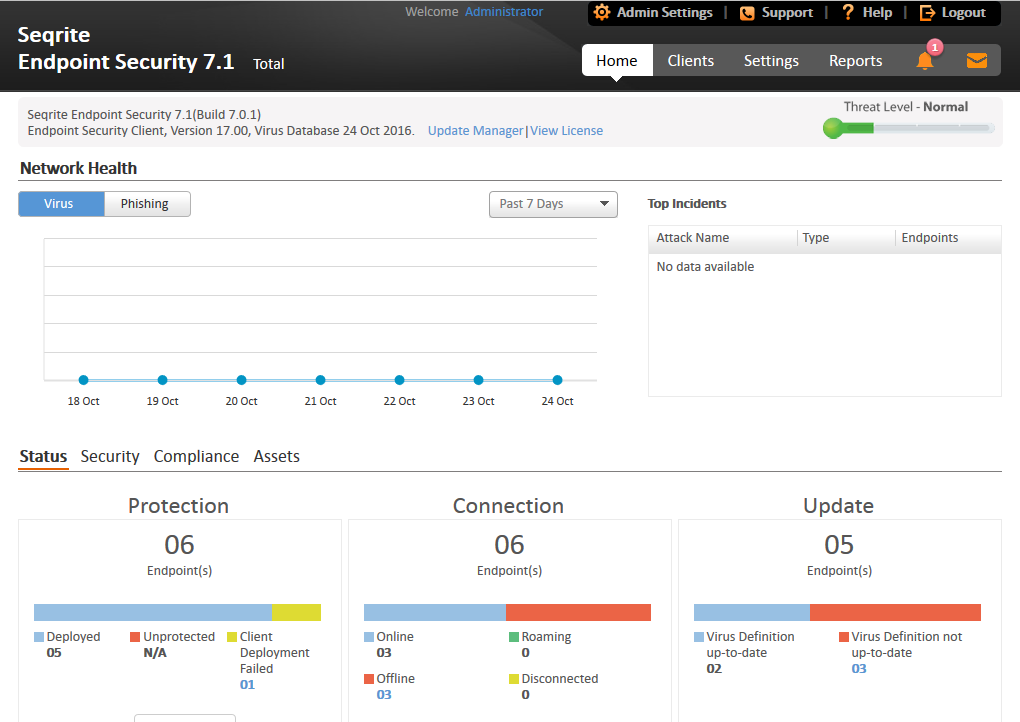Open Help using the question mark icon
1020x722 pixels.
[x=848, y=12]
